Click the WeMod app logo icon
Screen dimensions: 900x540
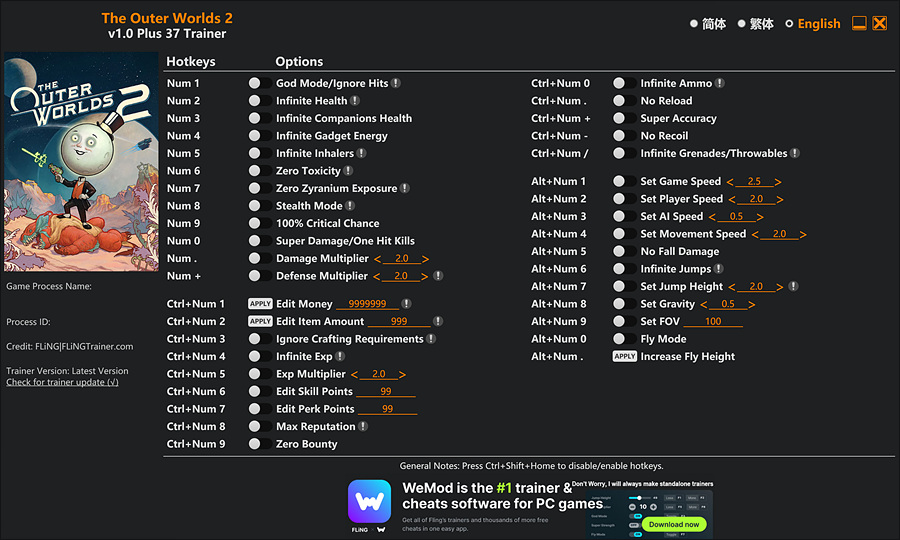pos(369,501)
